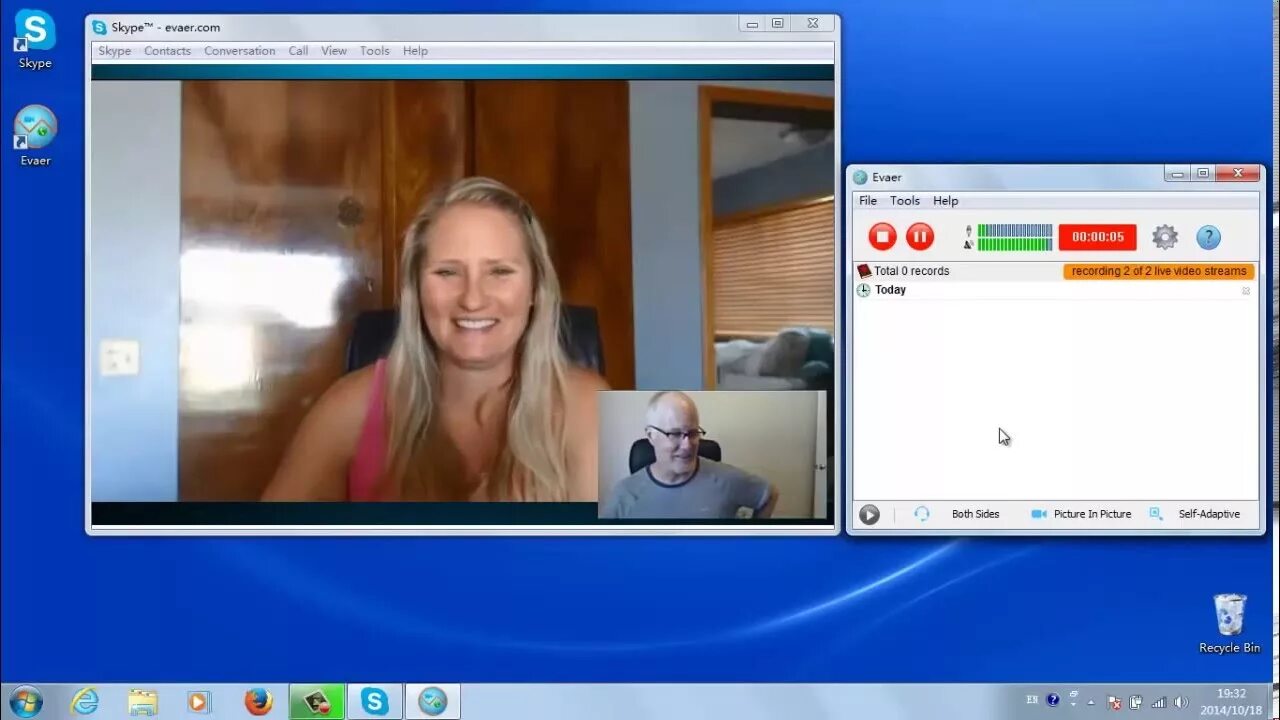Viewport: 1280px width, 720px height.
Task: Open the File menu in Evaer
Action: click(x=868, y=201)
